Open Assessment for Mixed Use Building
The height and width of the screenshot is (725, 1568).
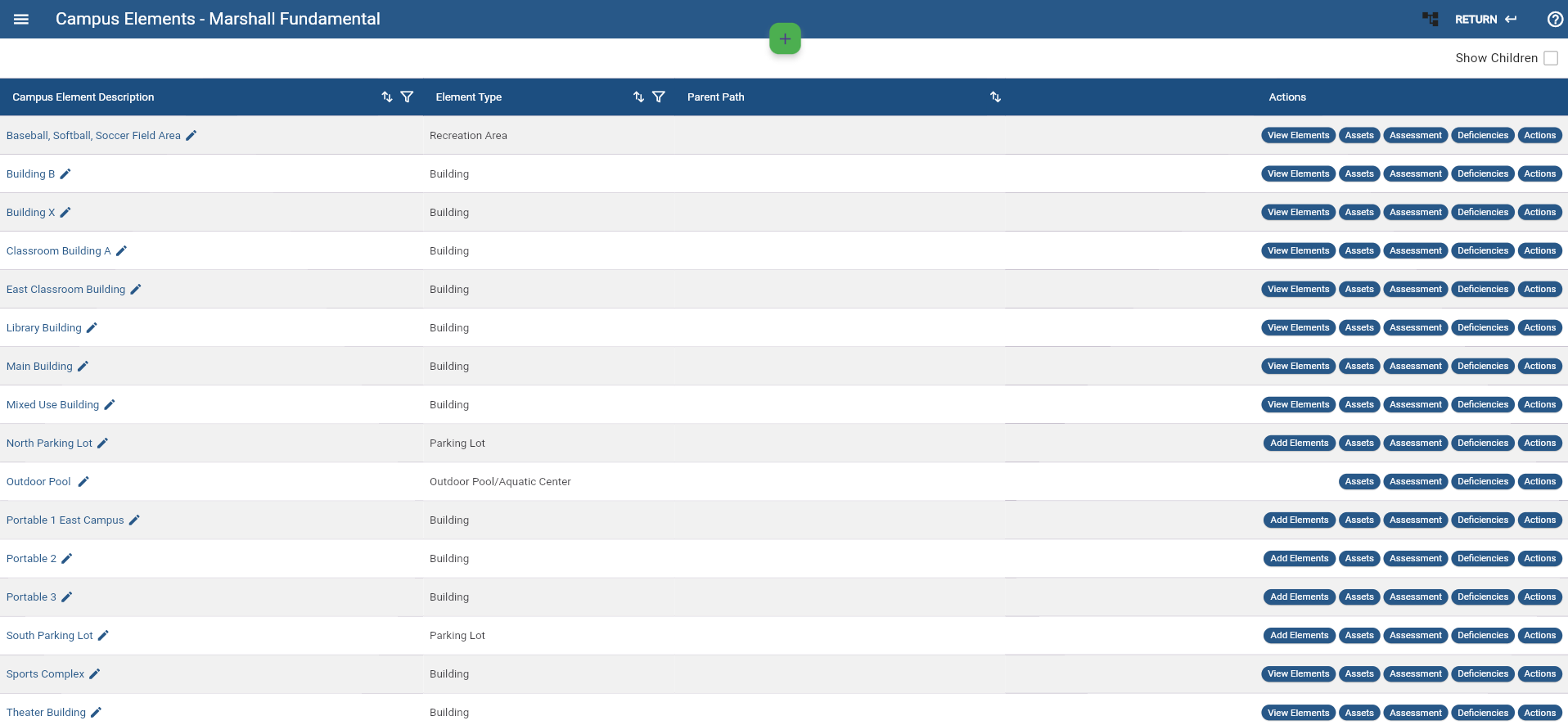pos(1416,404)
